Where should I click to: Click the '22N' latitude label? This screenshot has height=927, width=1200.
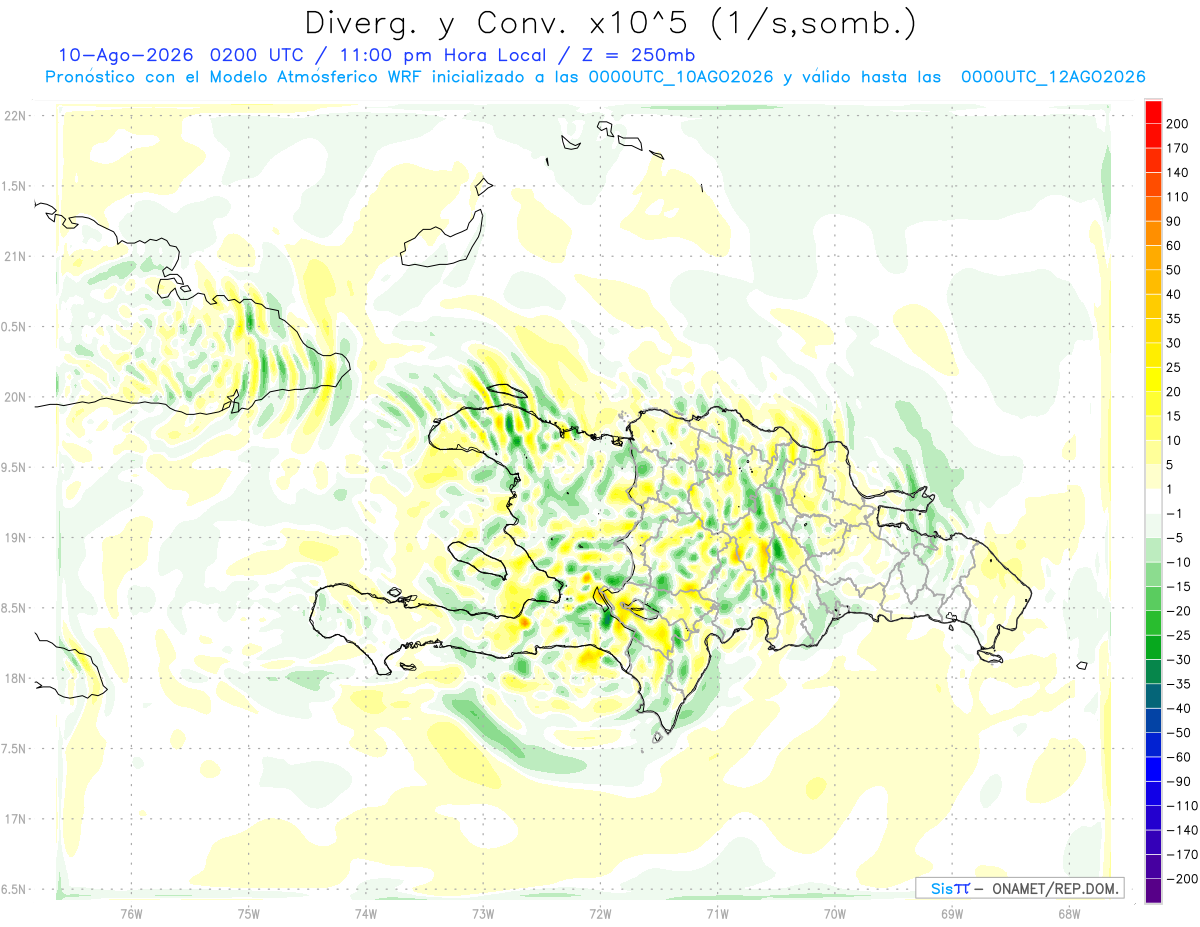coord(15,116)
